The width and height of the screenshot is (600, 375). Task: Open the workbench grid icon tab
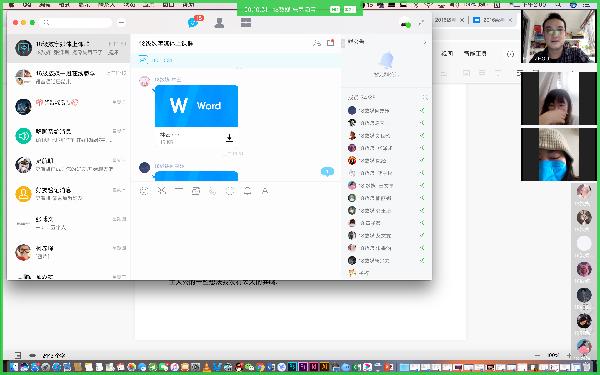(246, 23)
